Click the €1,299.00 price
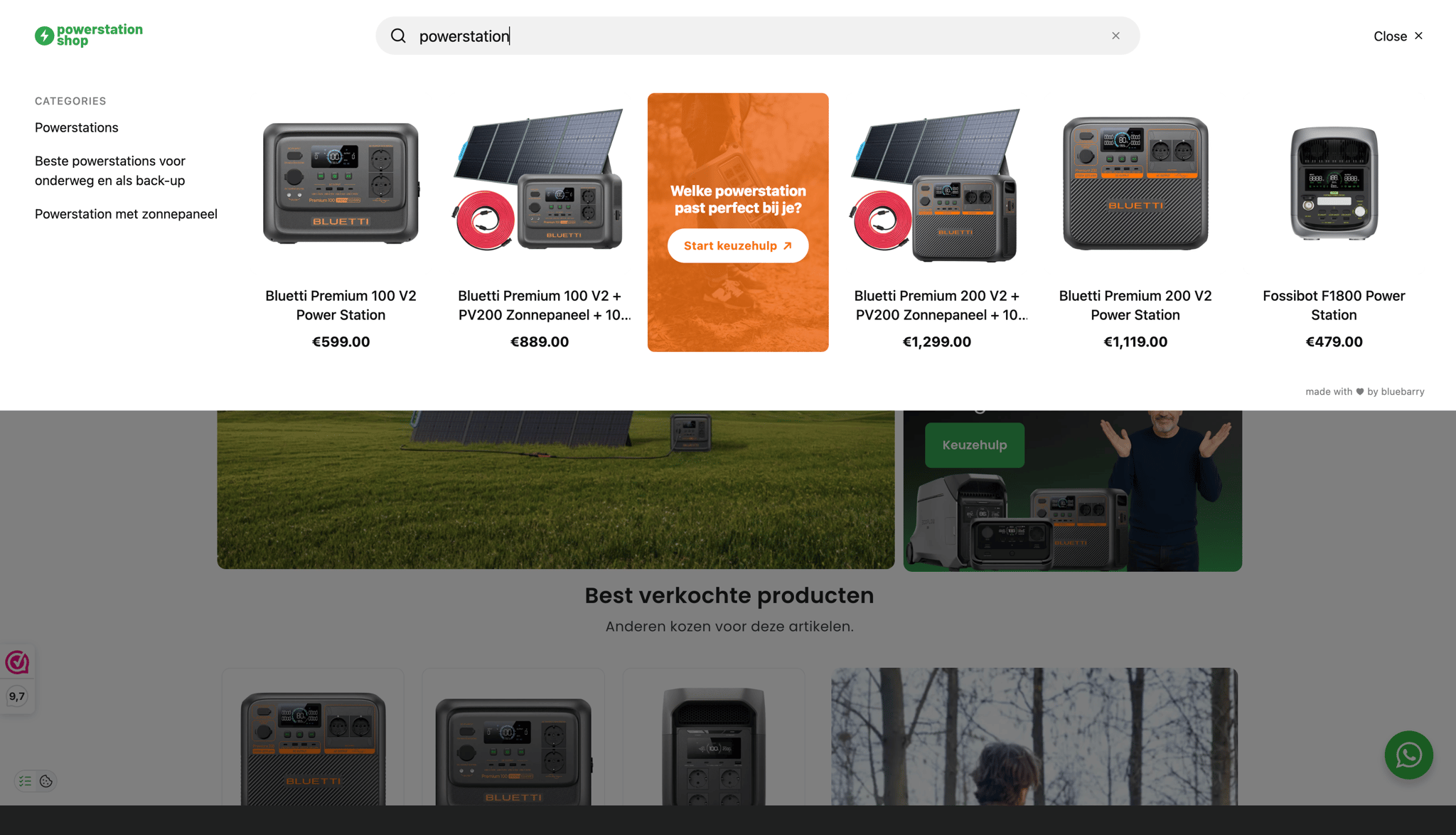 tap(936, 341)
